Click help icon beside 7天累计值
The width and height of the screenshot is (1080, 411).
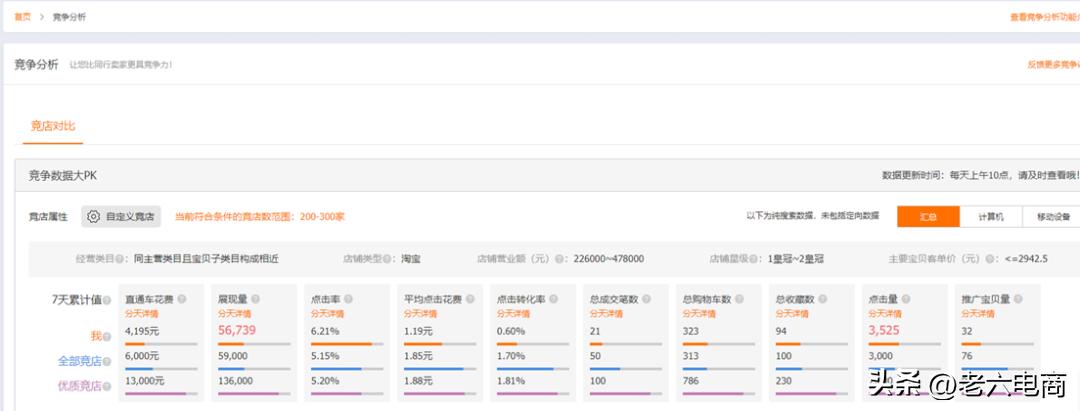click(x=107, y=300)
